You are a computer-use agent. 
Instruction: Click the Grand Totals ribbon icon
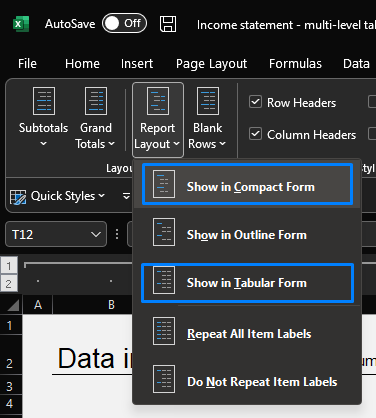tap(96, 101)
